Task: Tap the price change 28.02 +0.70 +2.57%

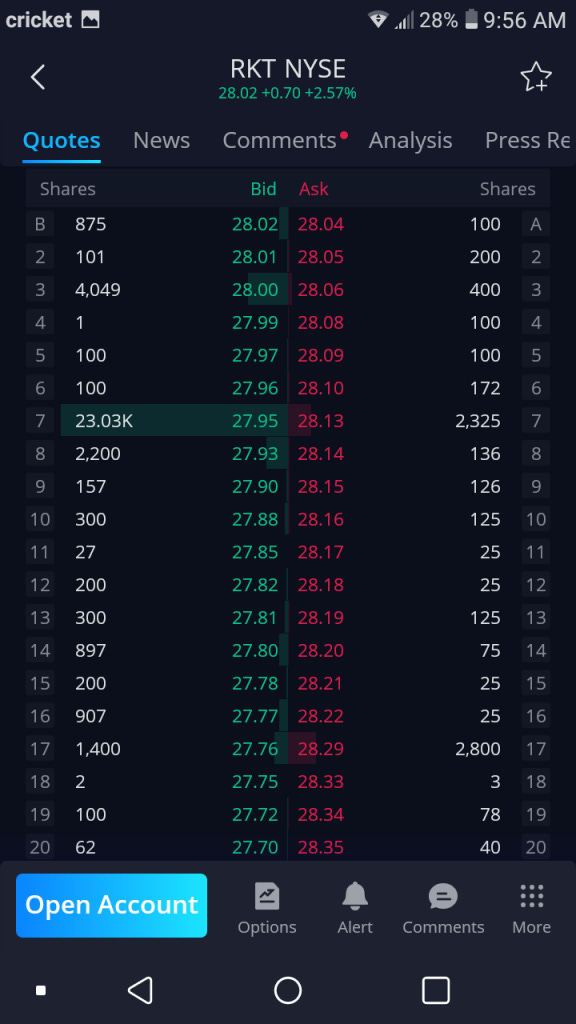Action: coord(287,93)
